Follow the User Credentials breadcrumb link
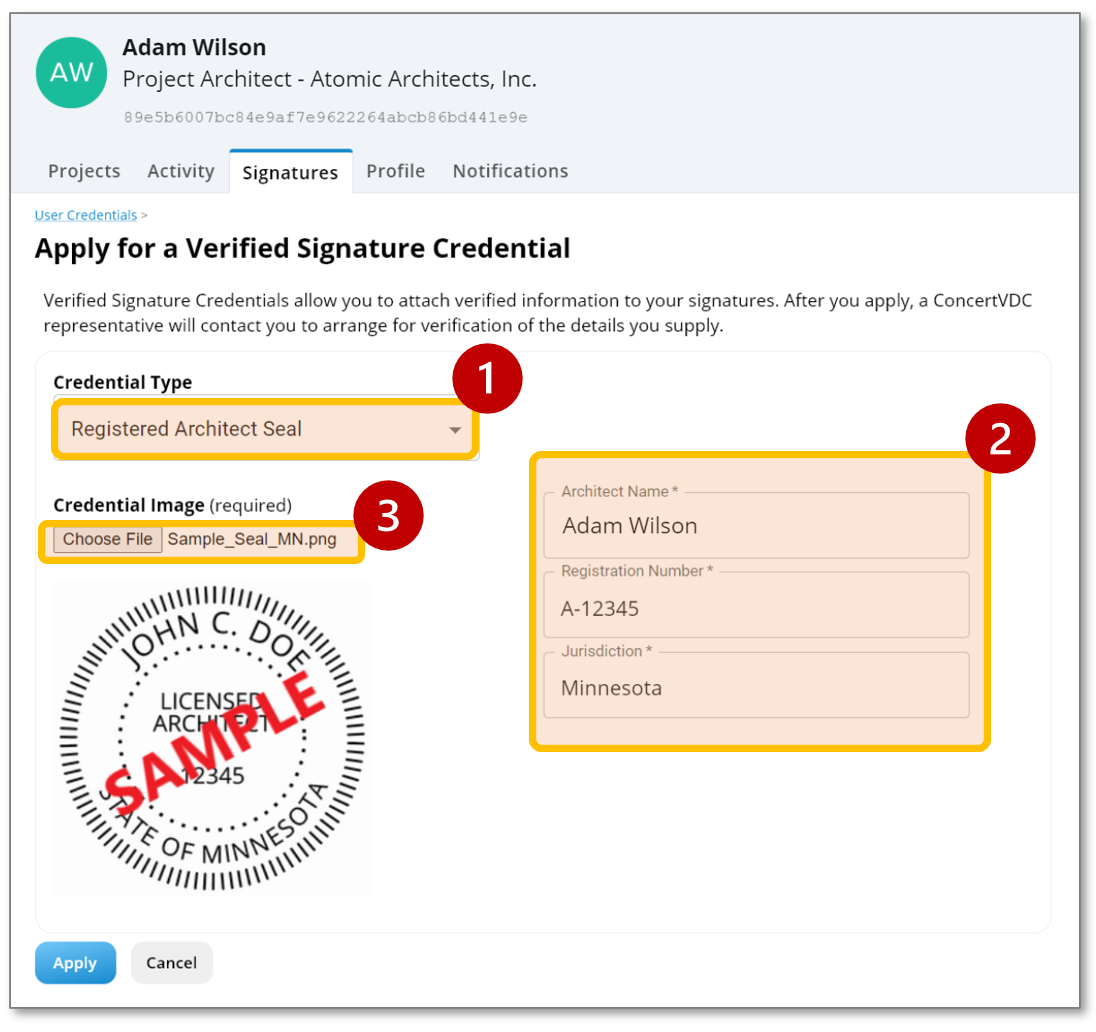The width and height of the screenshot is (1096, 1032). [x=85, y=214]
